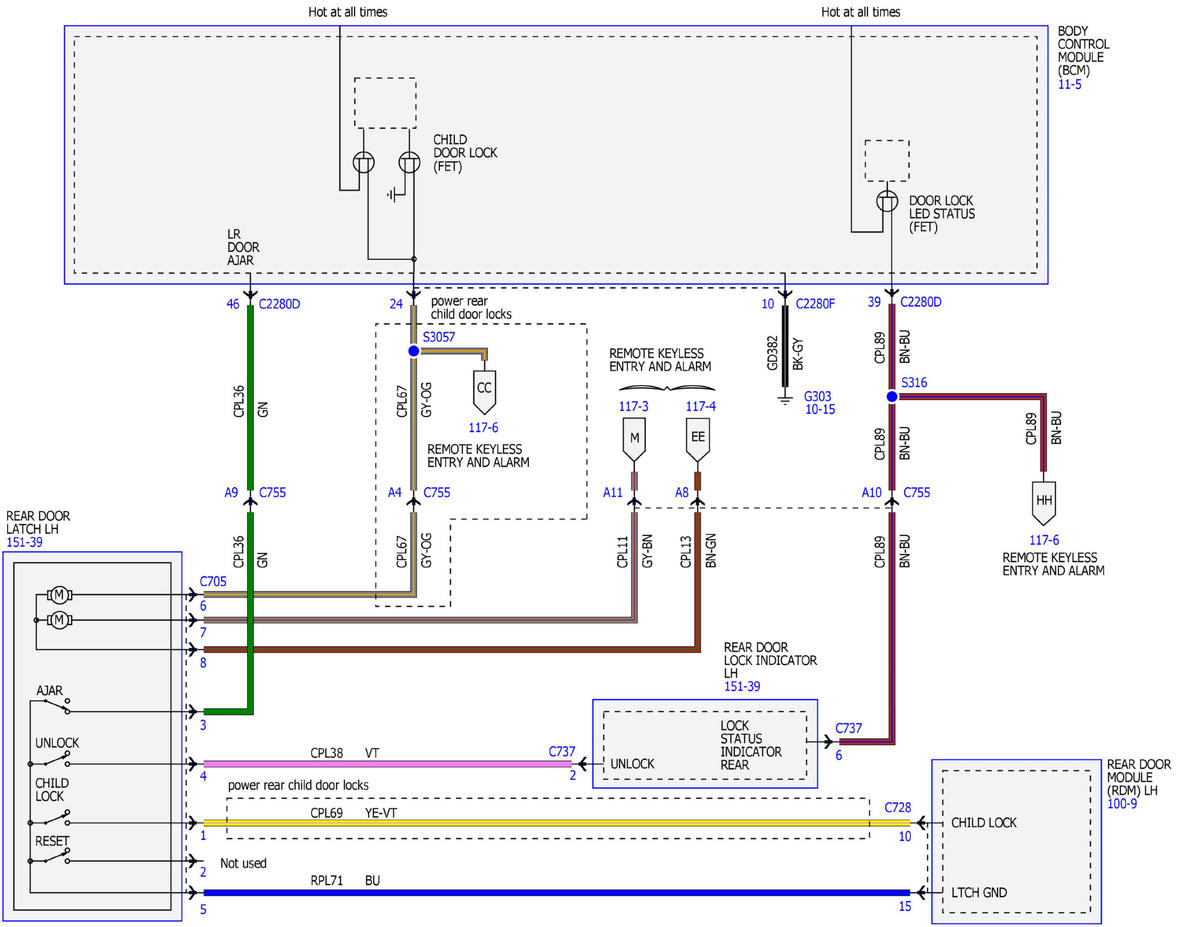The image size is (1200, 927).
Task: Click the blue RPL71 wire
Action: click(x=556, y=892)
